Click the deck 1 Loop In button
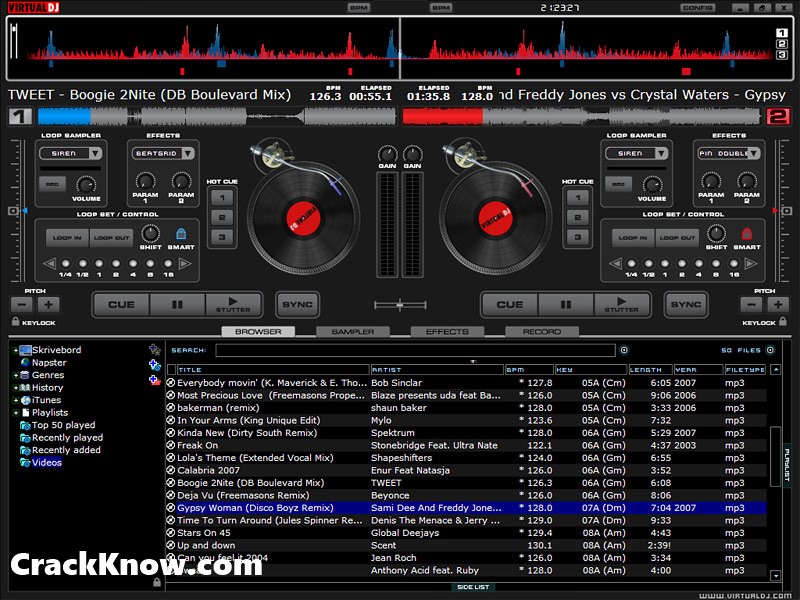800x600 pixels. coord(67,238)
